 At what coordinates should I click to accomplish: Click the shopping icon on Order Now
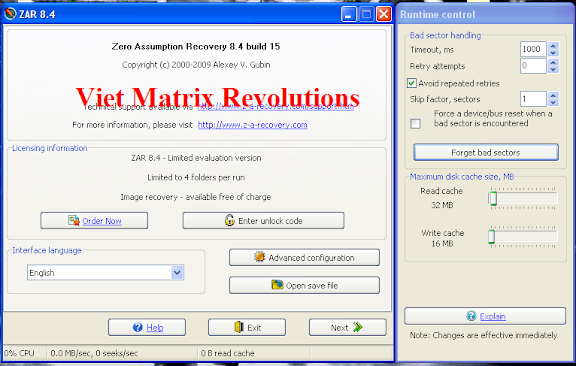tap(73, 220)
